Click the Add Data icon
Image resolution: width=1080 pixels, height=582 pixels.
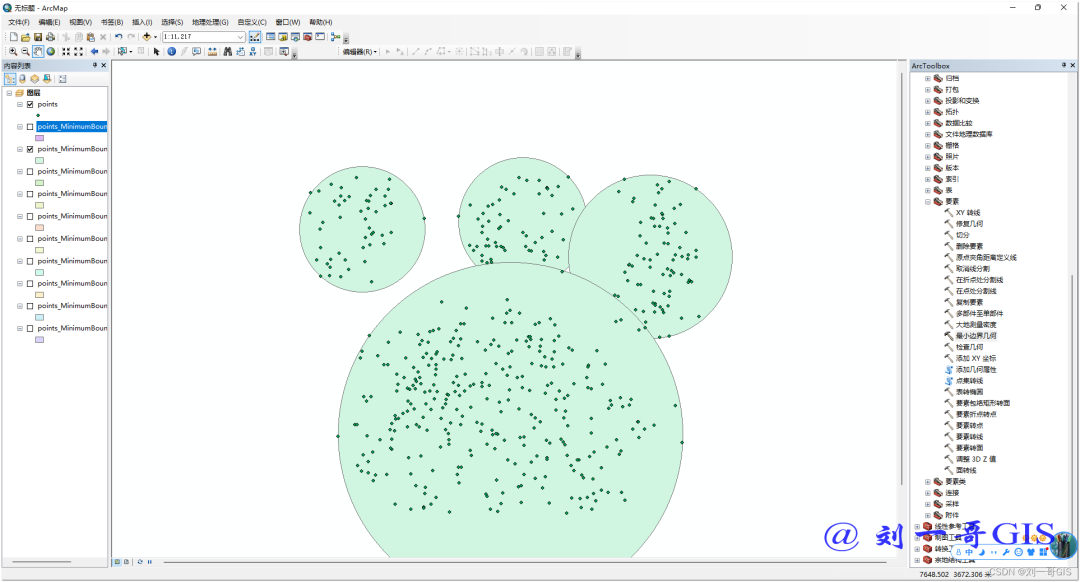(x=146, y=37)
